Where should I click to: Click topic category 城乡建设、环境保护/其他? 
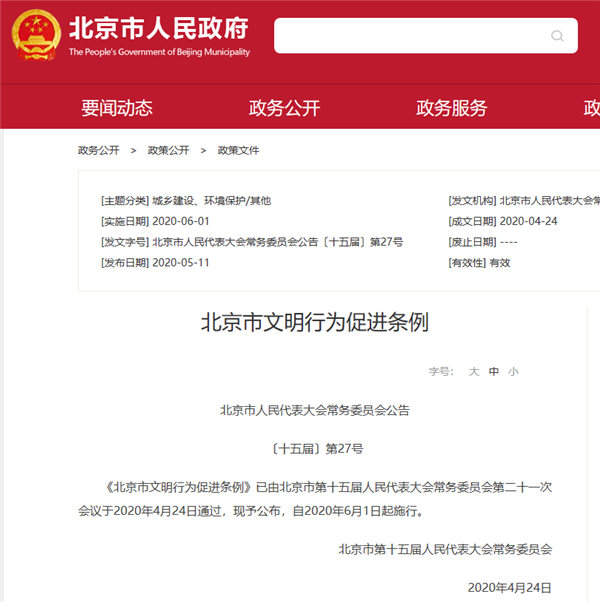[x=212, y=200]
